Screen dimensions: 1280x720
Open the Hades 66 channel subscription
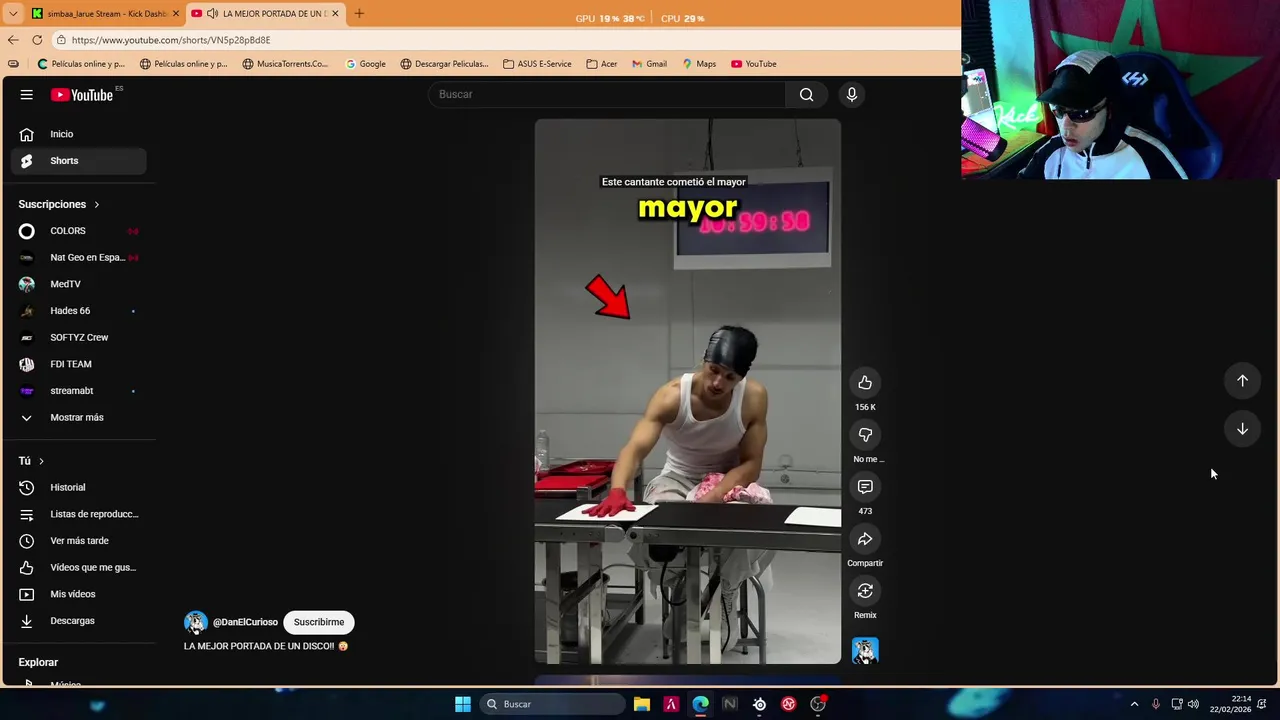tap(78, 311)
